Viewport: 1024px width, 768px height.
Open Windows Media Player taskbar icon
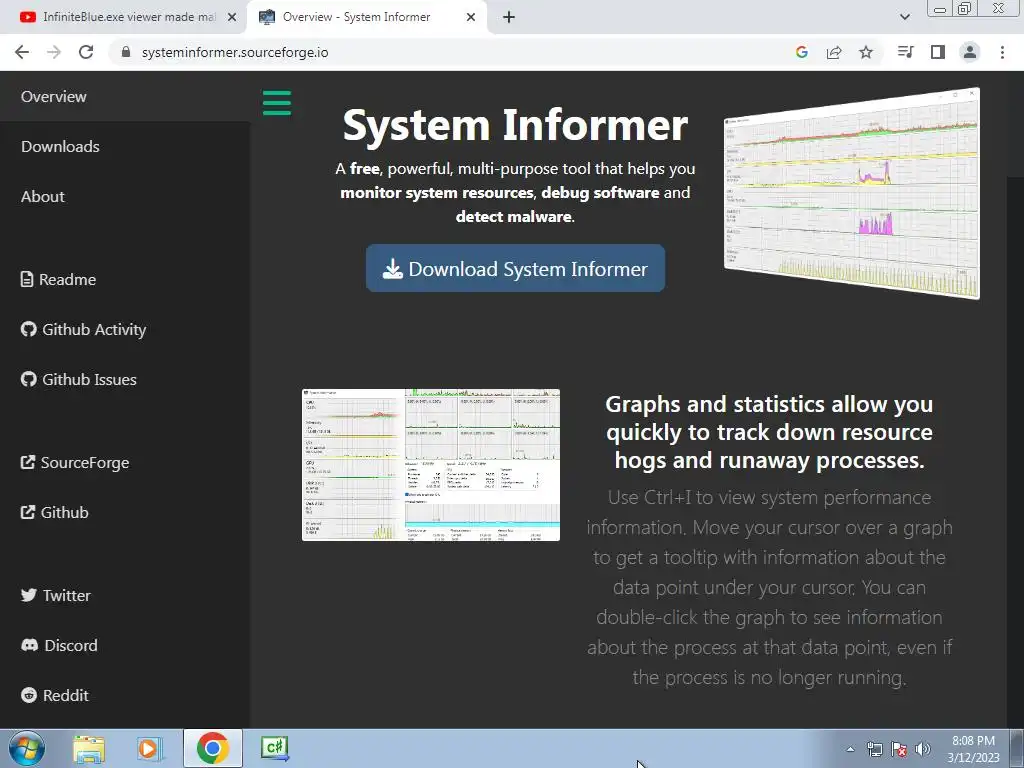[x=148, y=748]
